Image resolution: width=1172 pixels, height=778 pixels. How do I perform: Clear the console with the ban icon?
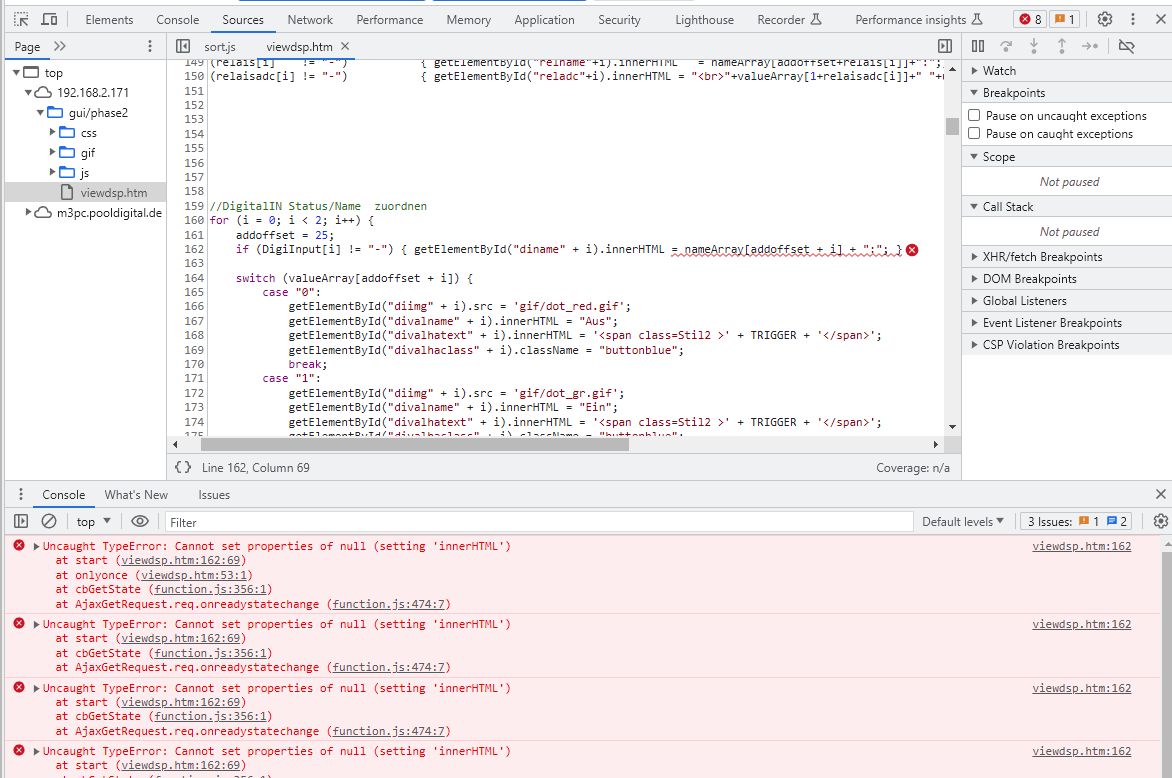pyautogui.click(x=49, y=521)
